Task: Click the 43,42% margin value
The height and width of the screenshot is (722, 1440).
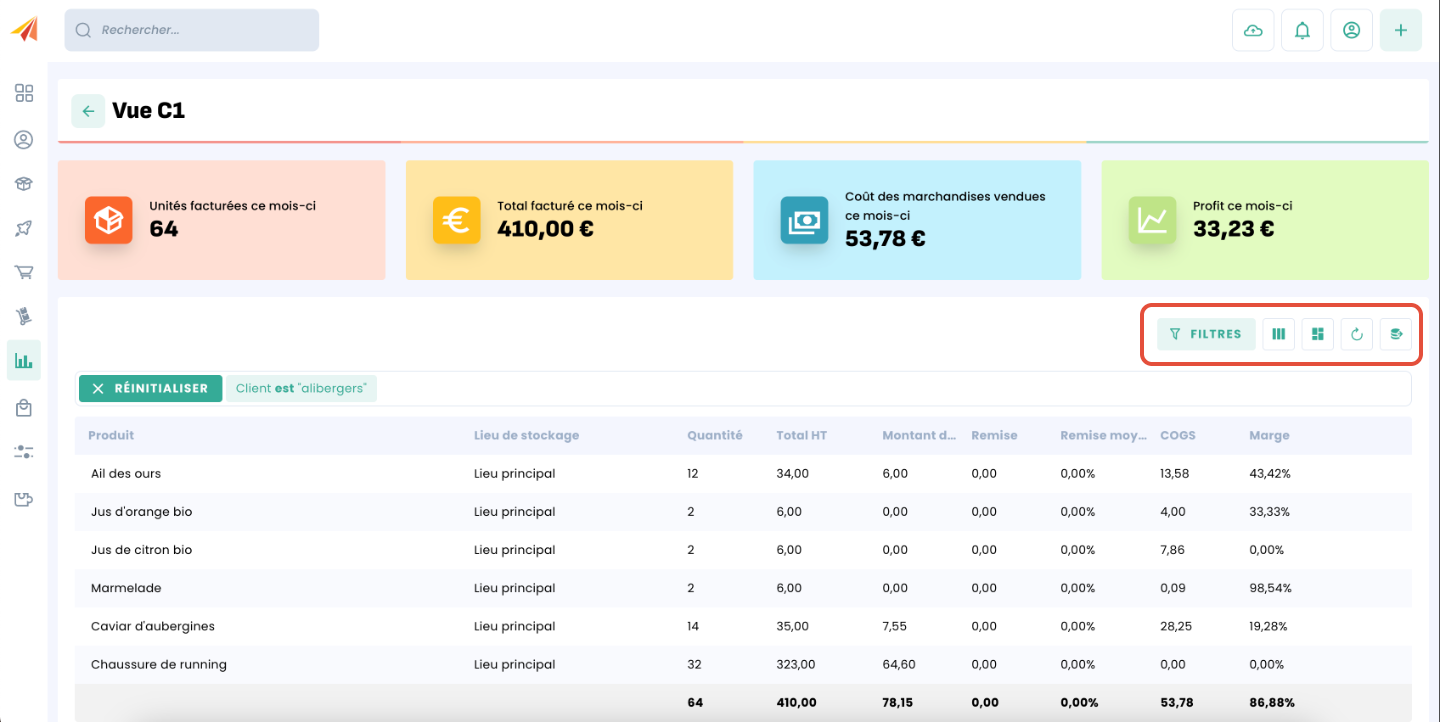Action: coord(1270,473)
